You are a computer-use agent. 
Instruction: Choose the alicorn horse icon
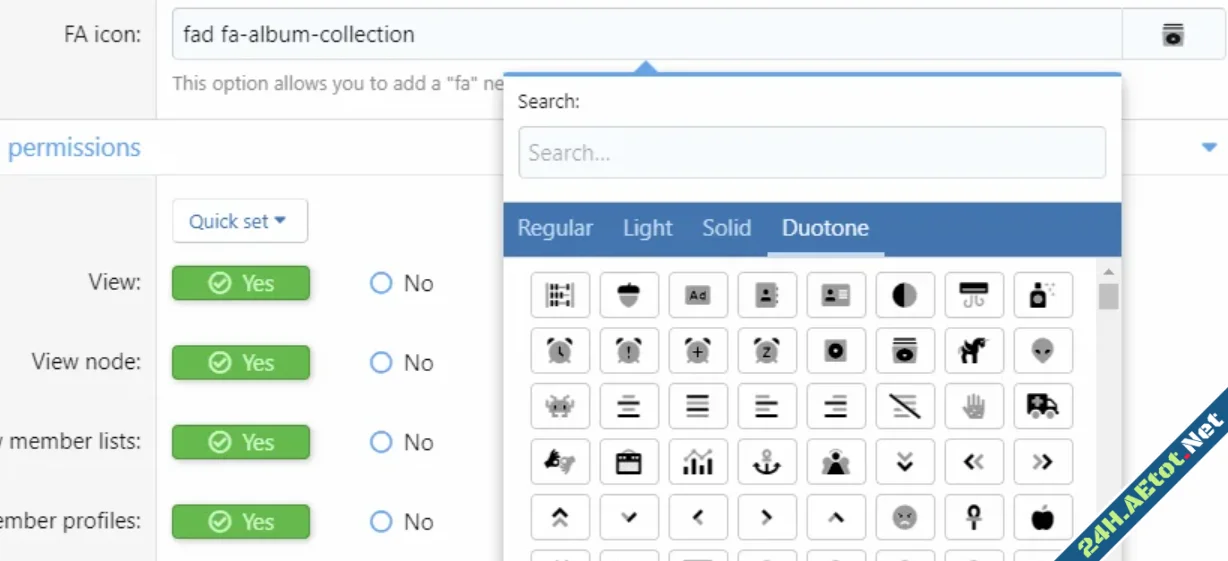[974, 351]
